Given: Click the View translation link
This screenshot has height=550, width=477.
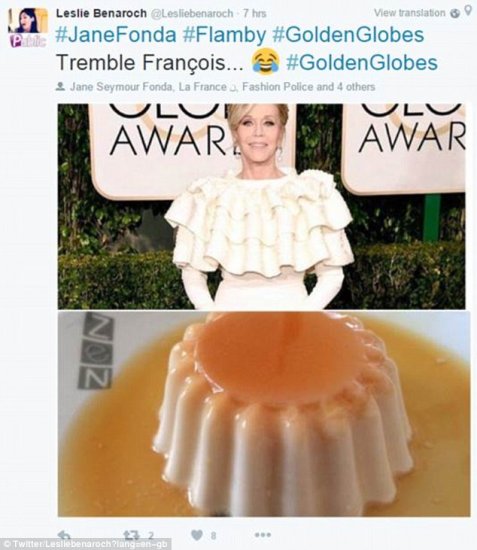Looking at the screenshot, I should click(x=410, y=13).
